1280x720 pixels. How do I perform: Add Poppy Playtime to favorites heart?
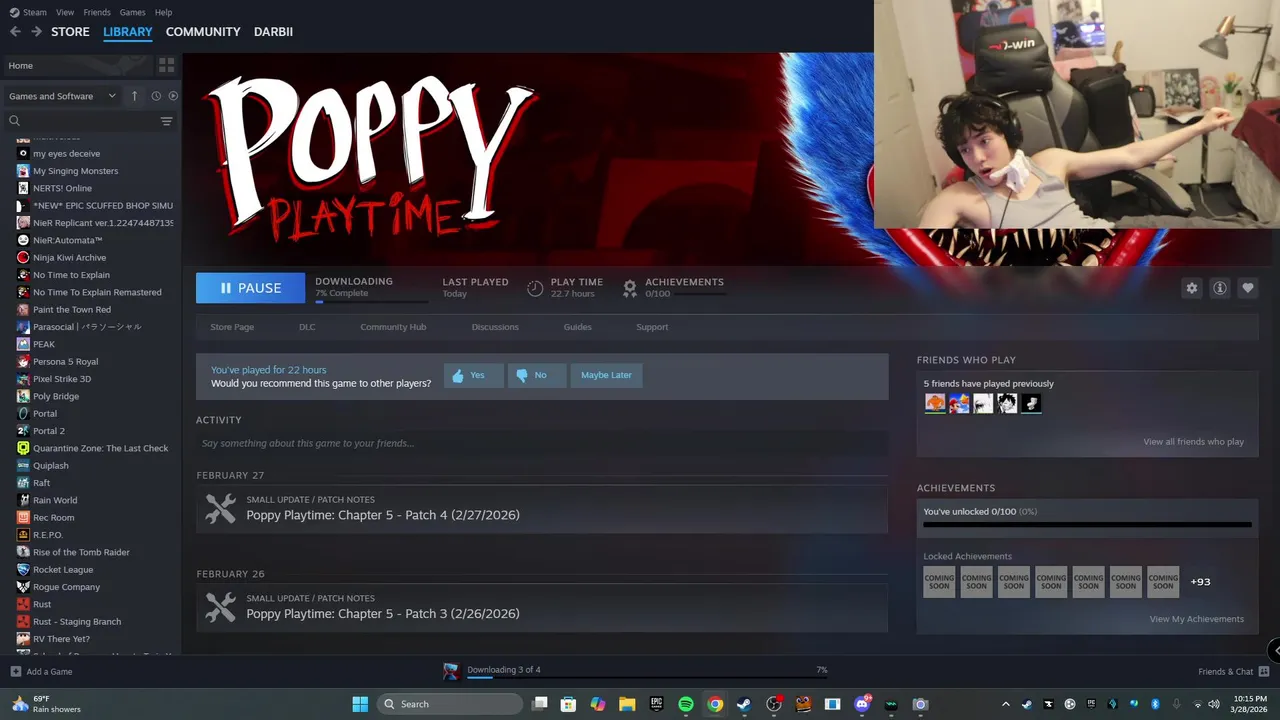[x=1248, y=288]
